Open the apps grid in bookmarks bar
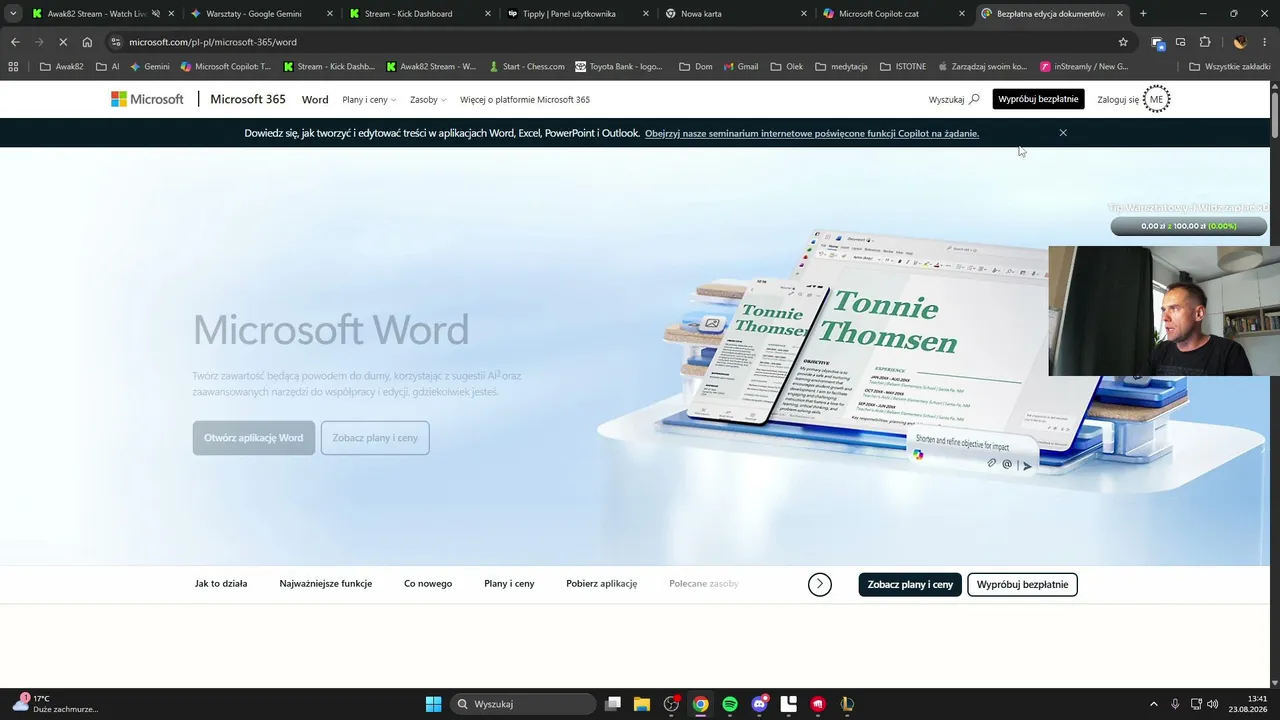Image resolution: width=1280 pixels, height=720 pixels. (13, 67)
